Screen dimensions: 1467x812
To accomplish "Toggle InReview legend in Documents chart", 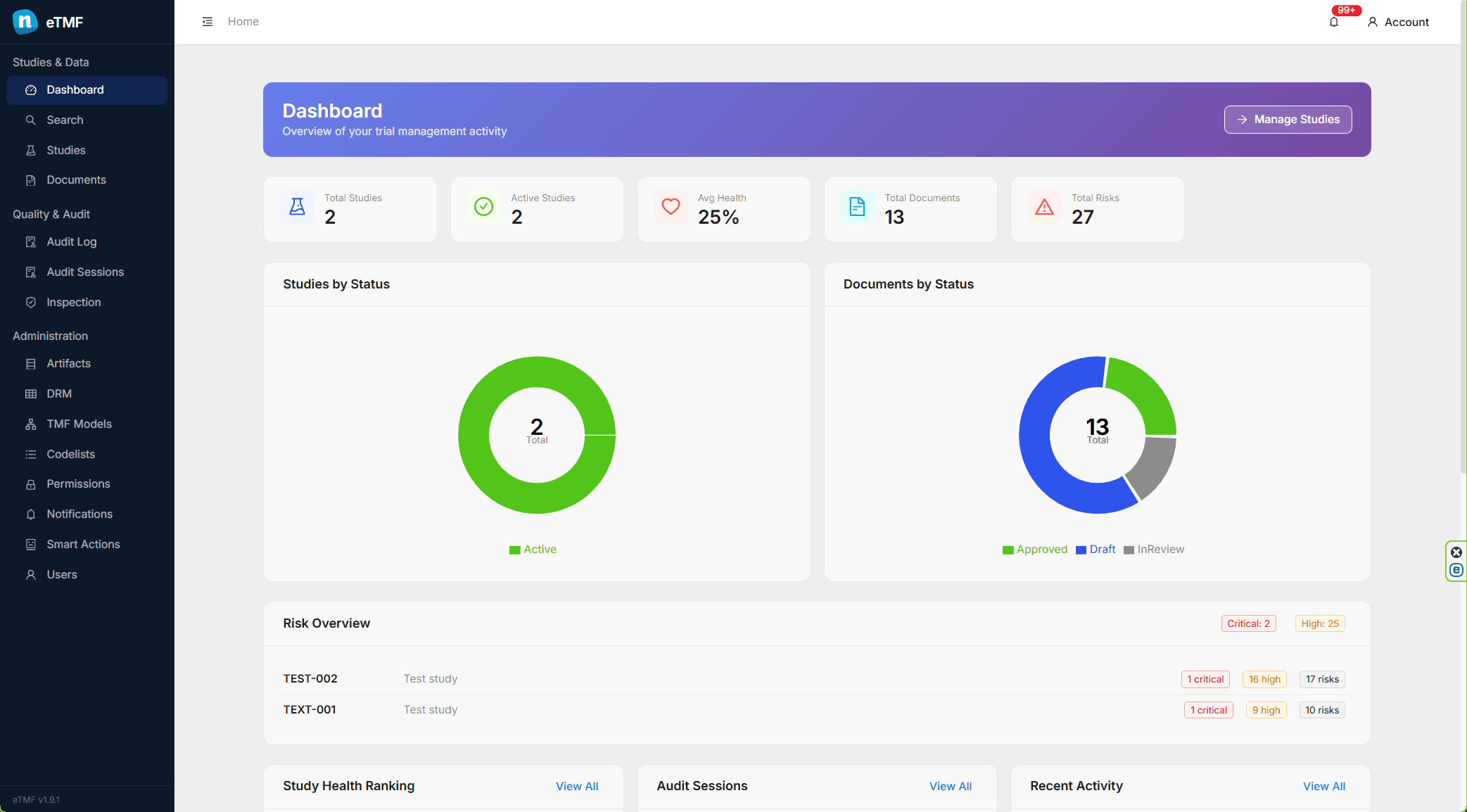I will 1154,550.
